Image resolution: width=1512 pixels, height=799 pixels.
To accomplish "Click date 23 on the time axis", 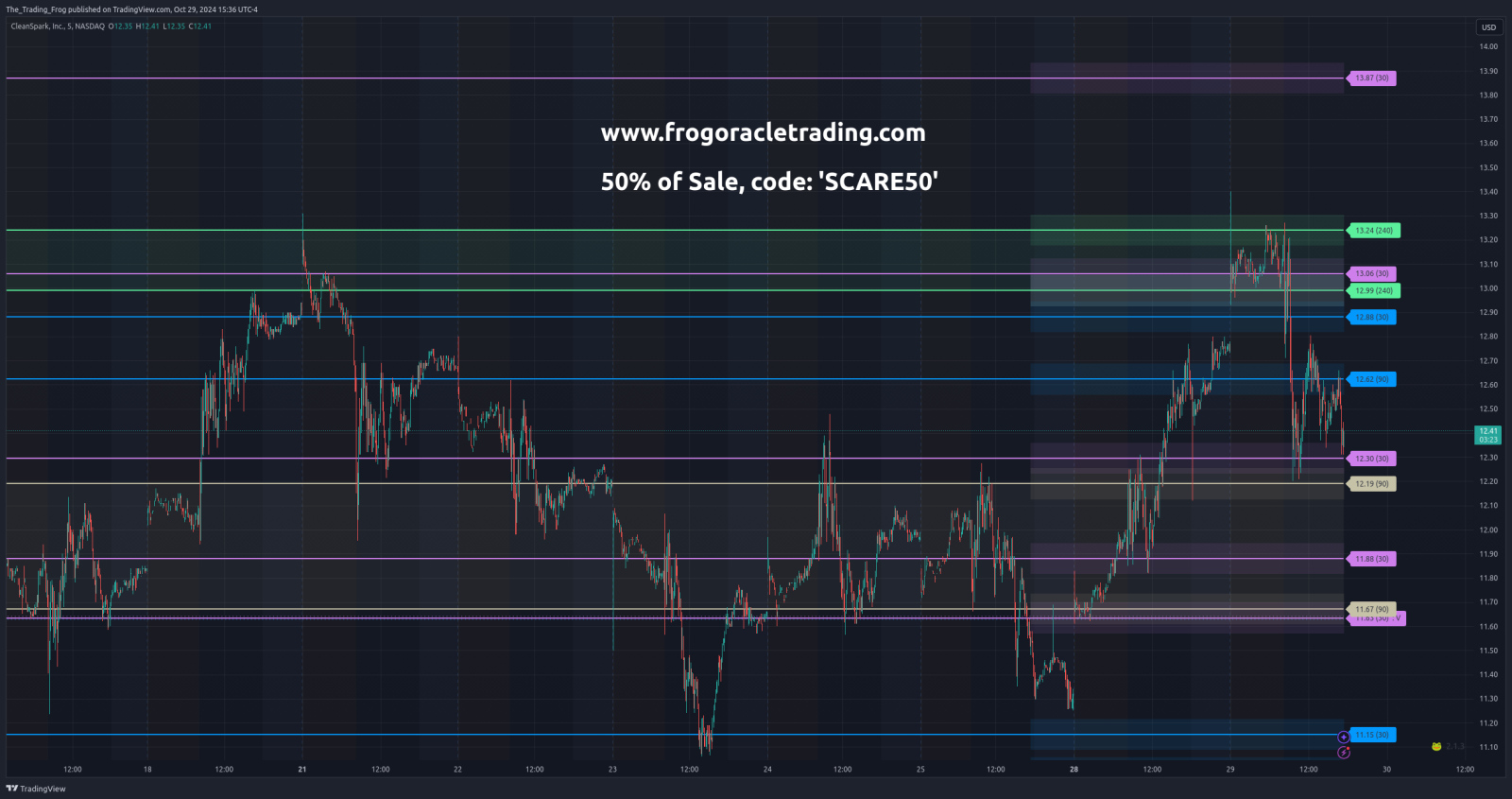I will tap(612, 770).
